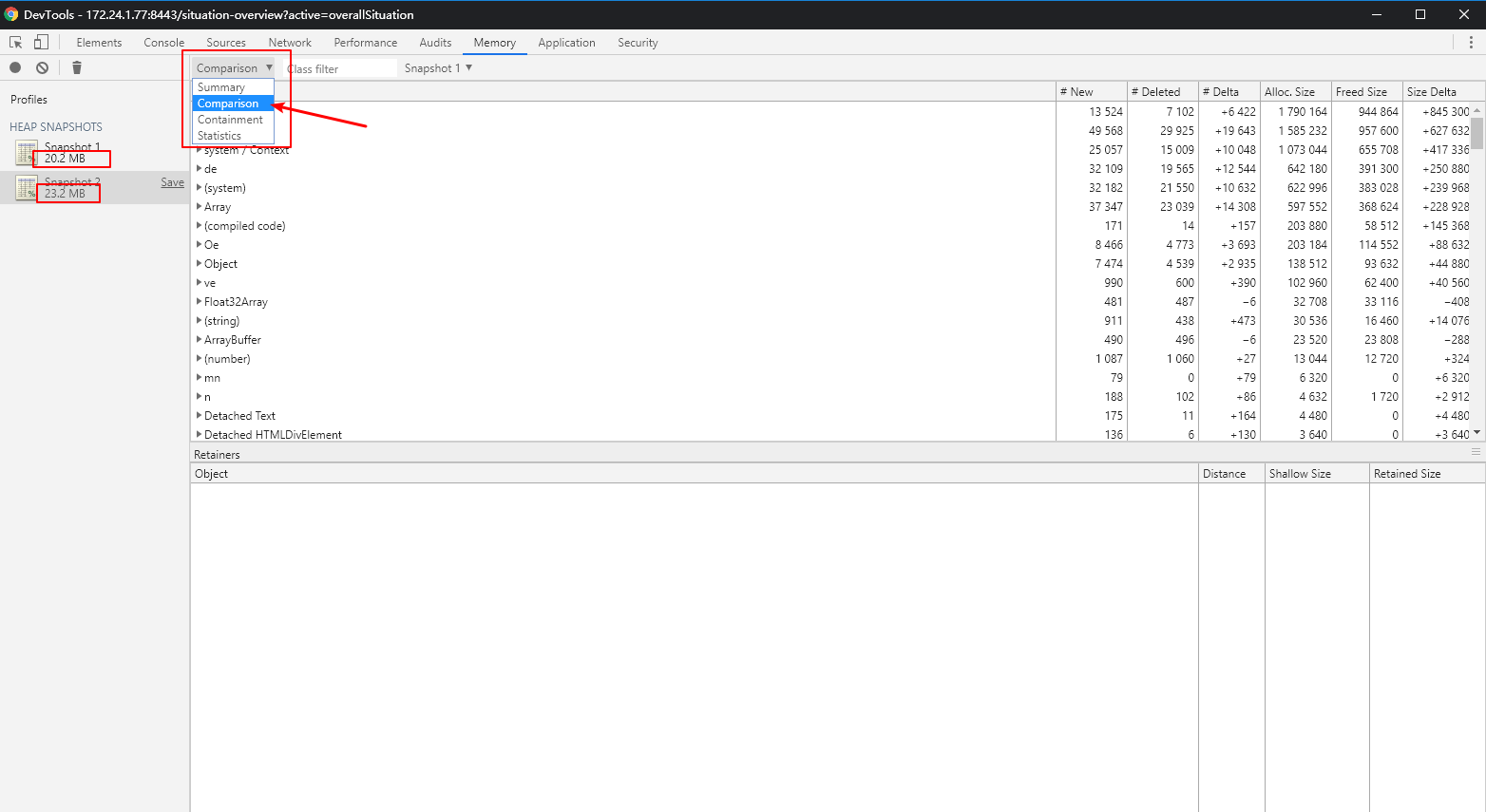The height and width of the screenshot is (812, 1486).
Task: Go to the Application tab
Action: (566, 43)
